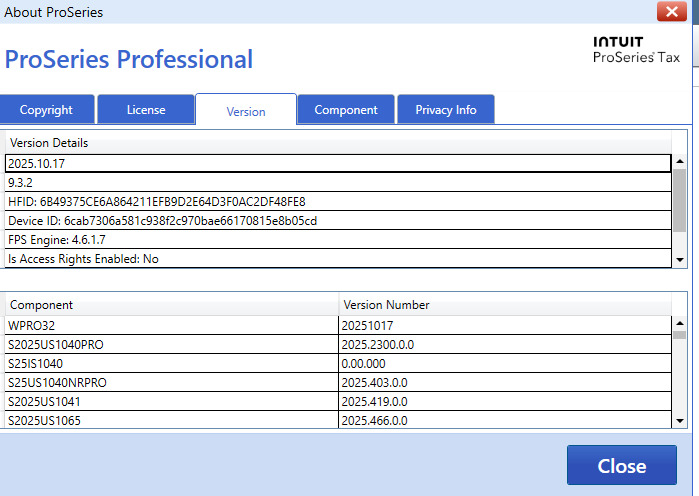Click the Component list scrollbar thumb
This screenshot has height=496, width=699.
pyautogui.click(x=680, y=335)
